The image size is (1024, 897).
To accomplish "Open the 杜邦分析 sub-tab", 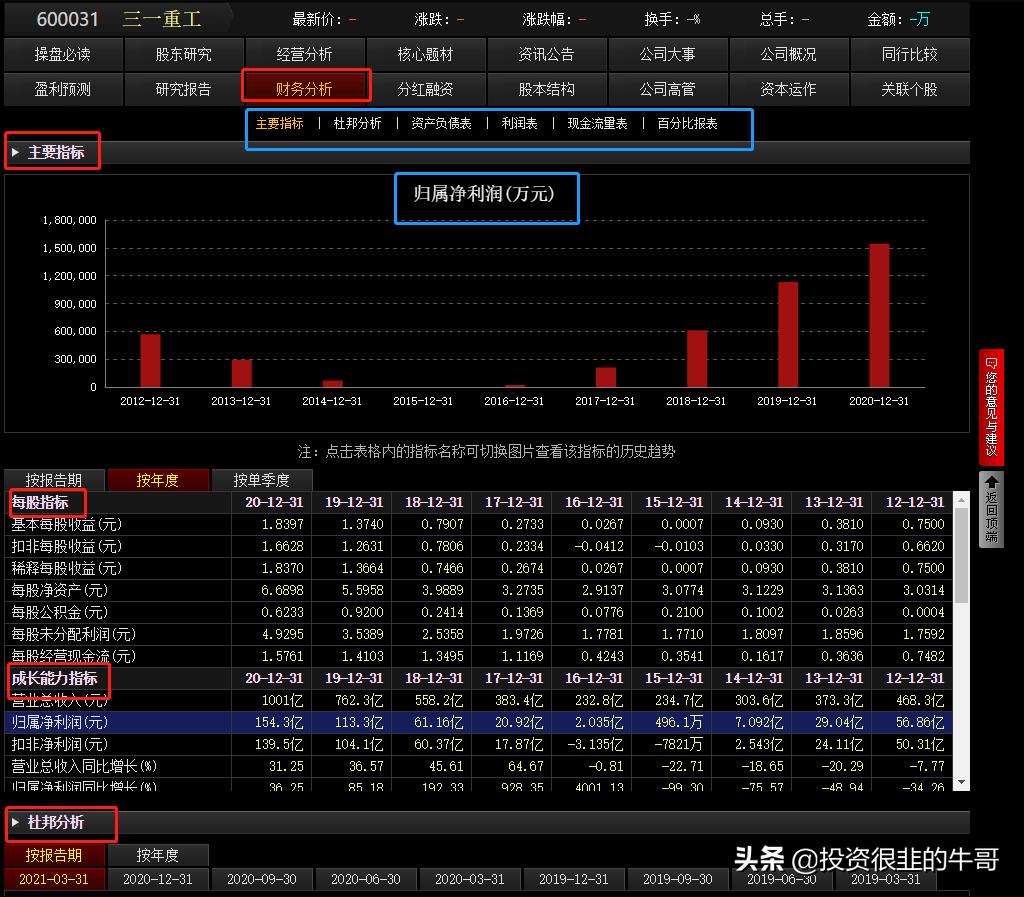I will [x=357, y=129].
